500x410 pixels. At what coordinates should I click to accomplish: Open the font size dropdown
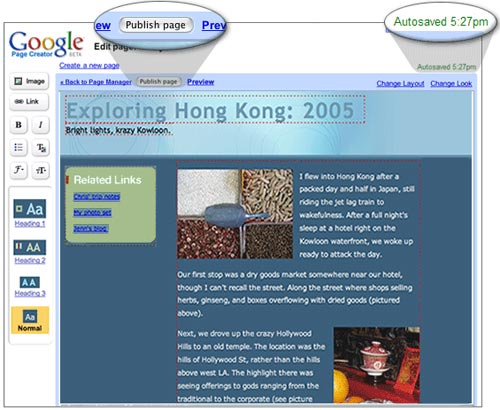(41, 170)
